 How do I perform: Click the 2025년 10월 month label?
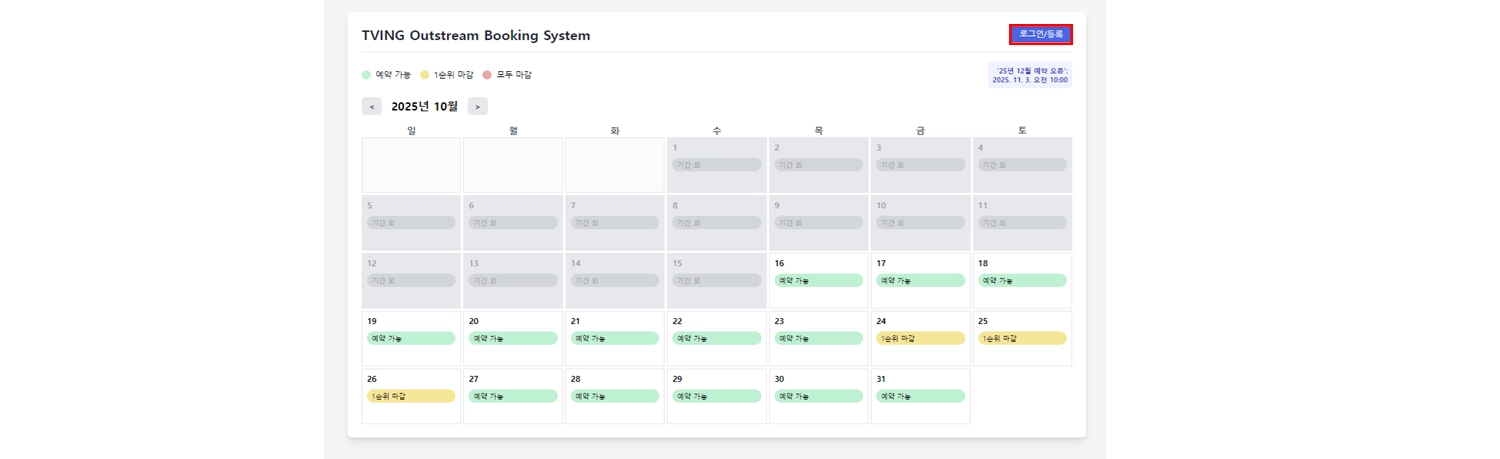point(424,106)
